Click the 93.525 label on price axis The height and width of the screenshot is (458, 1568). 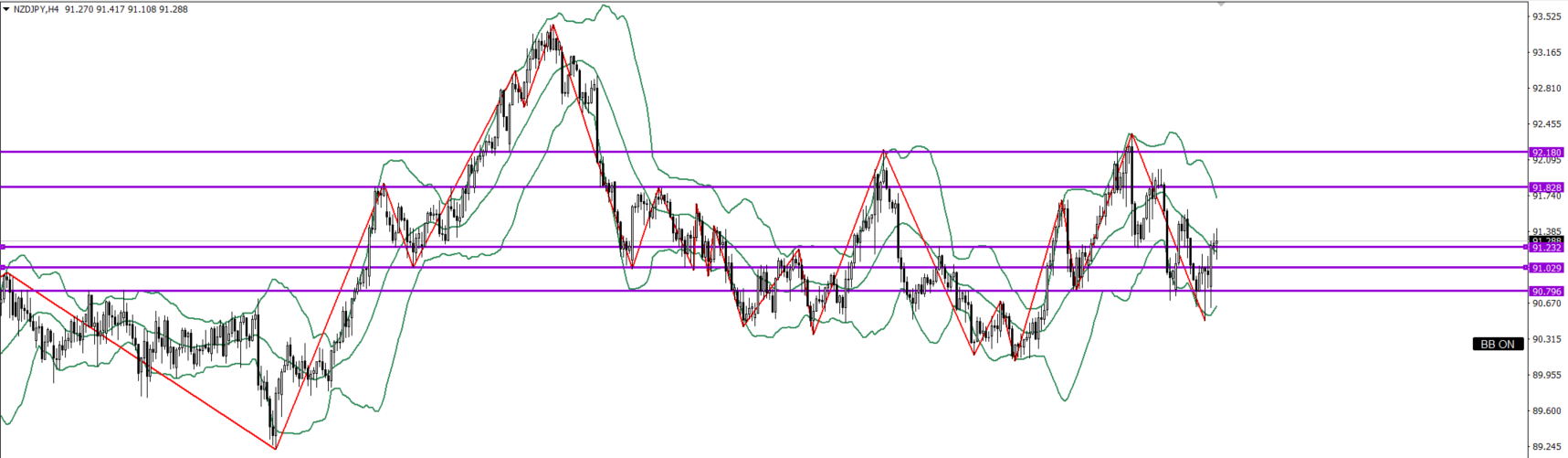coord(1546,16)
